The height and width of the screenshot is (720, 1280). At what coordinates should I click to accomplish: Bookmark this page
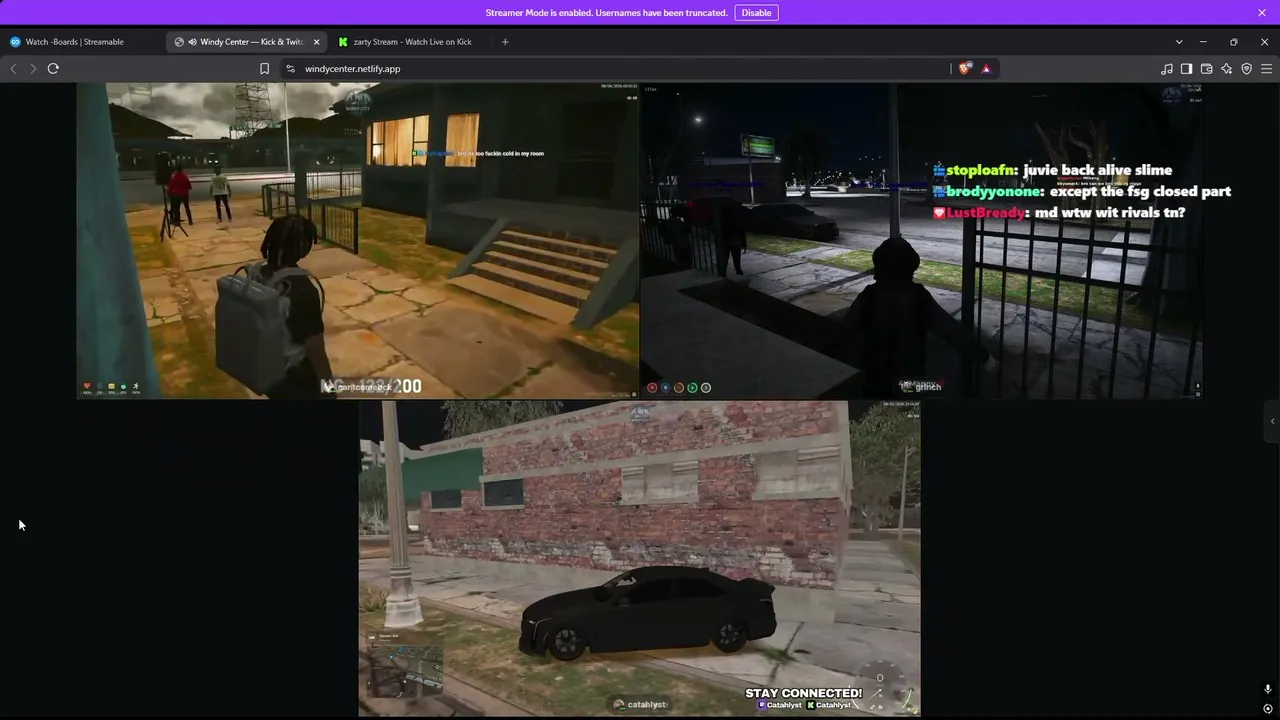point(264,69)
